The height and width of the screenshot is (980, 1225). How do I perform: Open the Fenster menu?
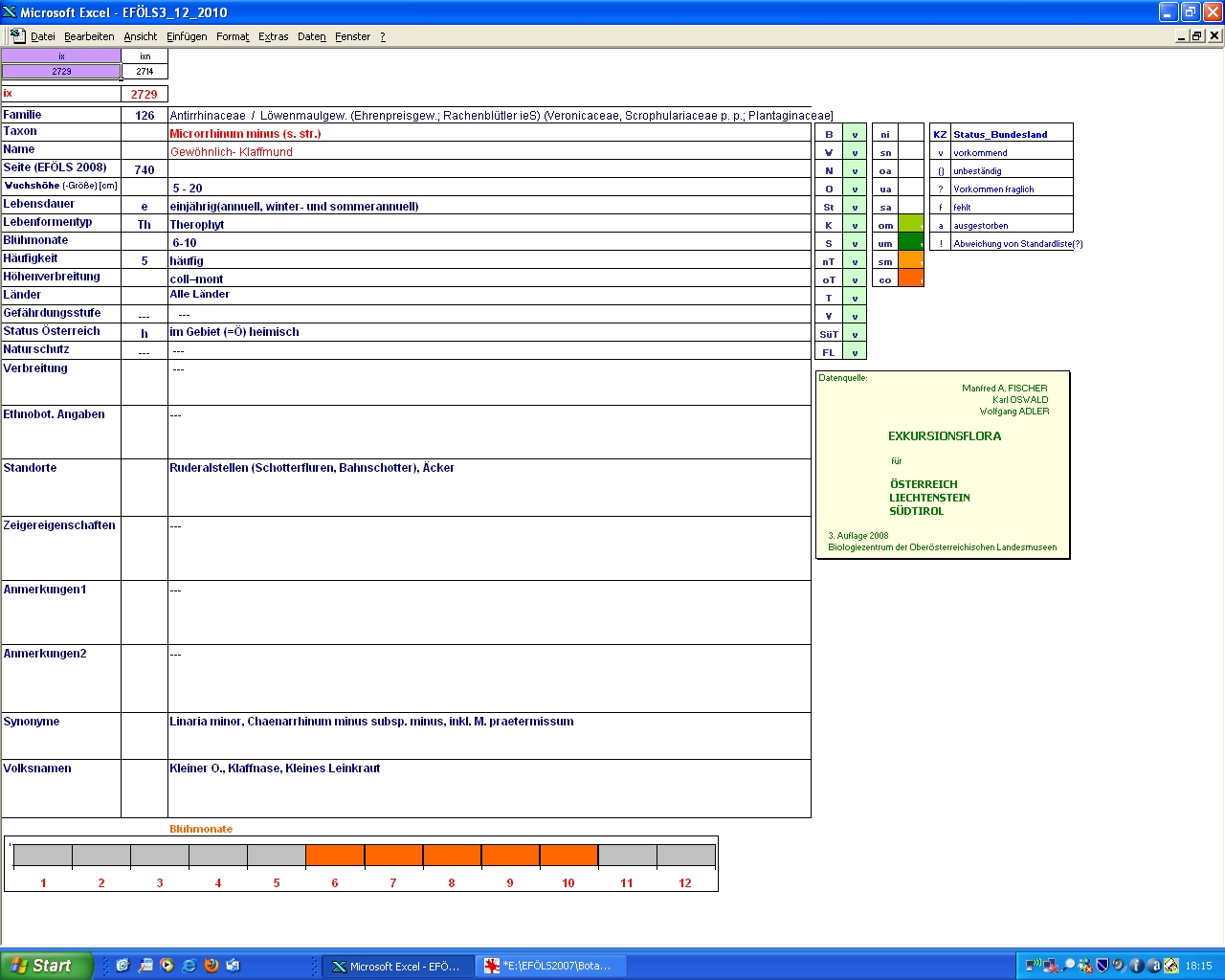(x=352, y=36)
